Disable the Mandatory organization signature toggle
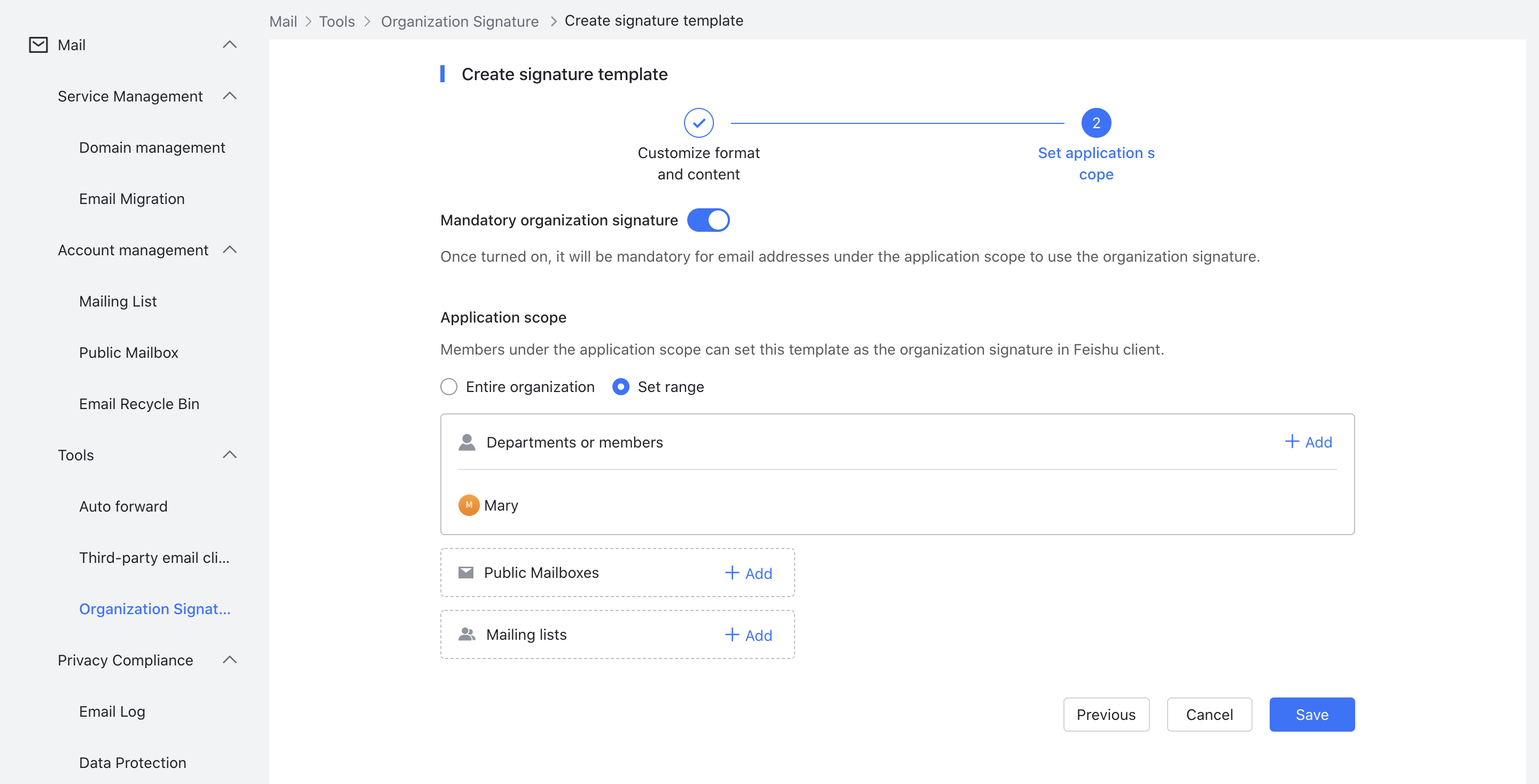The width and height of the screenshot is (1539, 784). click(709, 219)
